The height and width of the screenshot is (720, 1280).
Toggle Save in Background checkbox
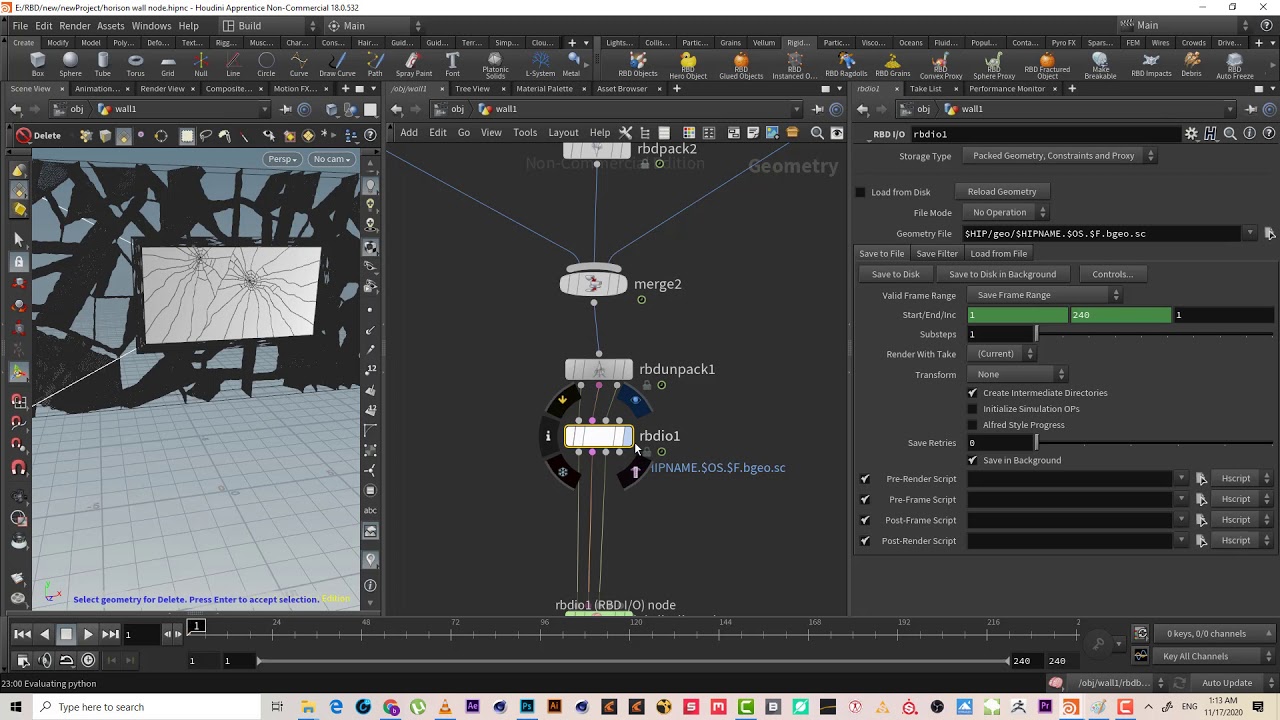click(972, 460)
